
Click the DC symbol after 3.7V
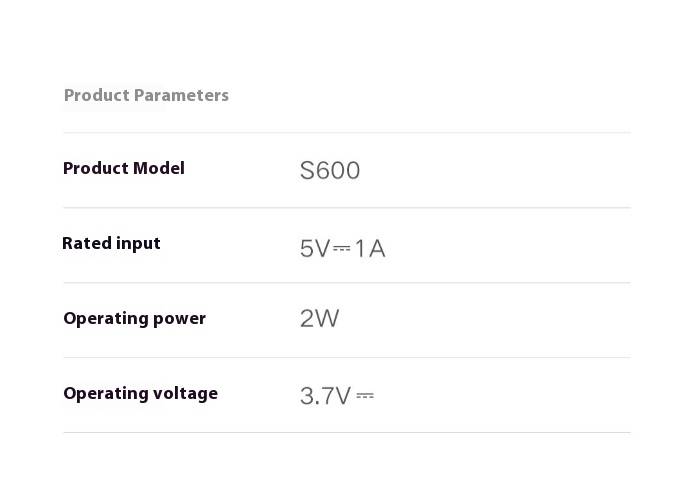point(365,396)
